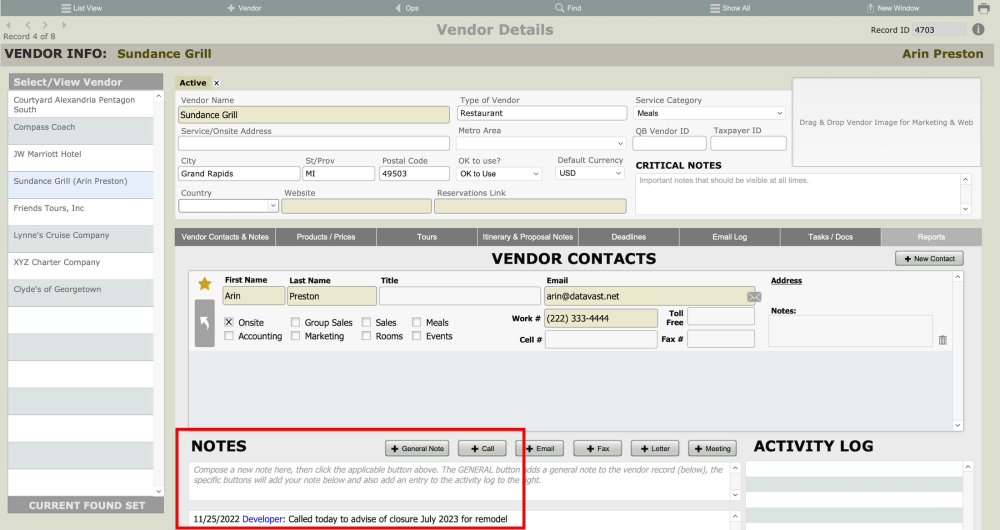
Task: Open the Tasks / Docs tab
Action: 830,237
